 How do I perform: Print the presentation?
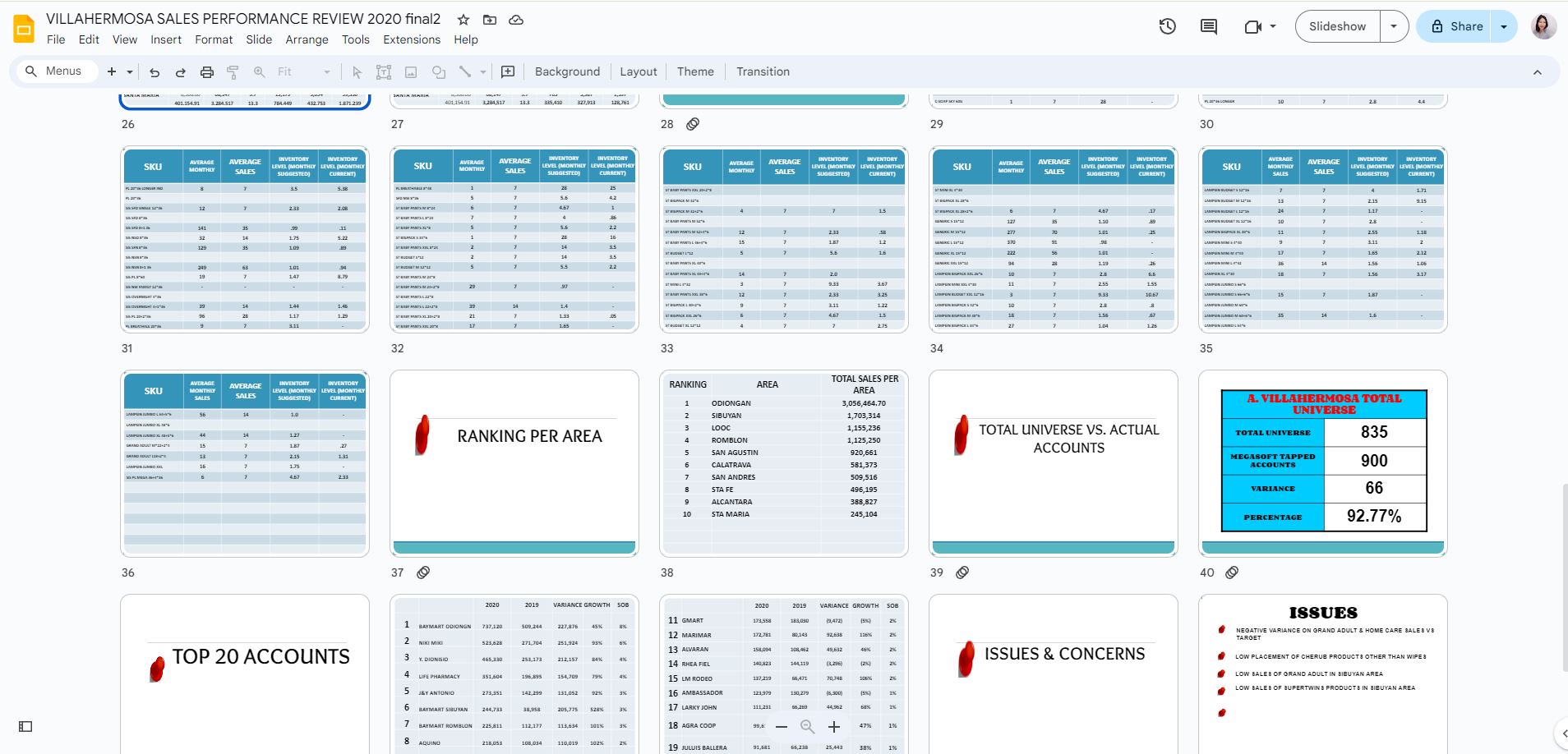(207, 72)
